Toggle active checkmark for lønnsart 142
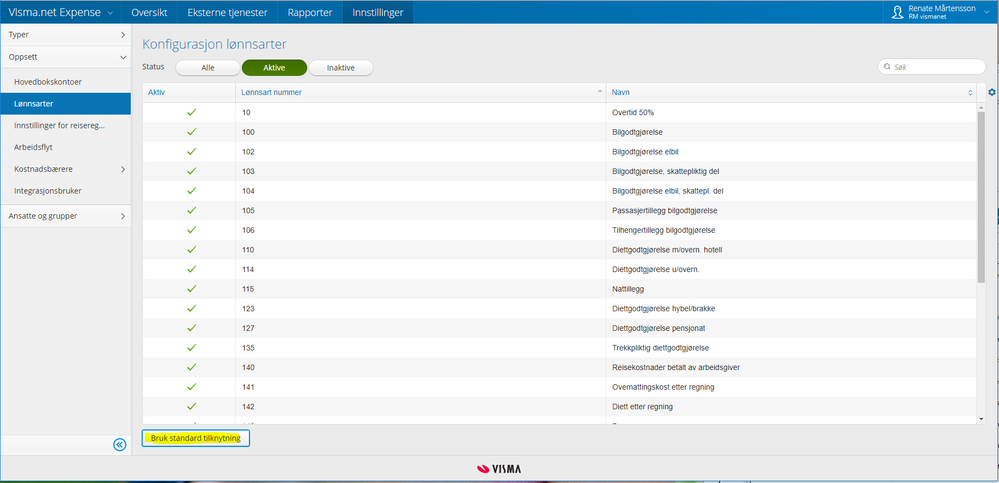The width and height of the screenshot is (999, 483). click(x=191, y=407)
